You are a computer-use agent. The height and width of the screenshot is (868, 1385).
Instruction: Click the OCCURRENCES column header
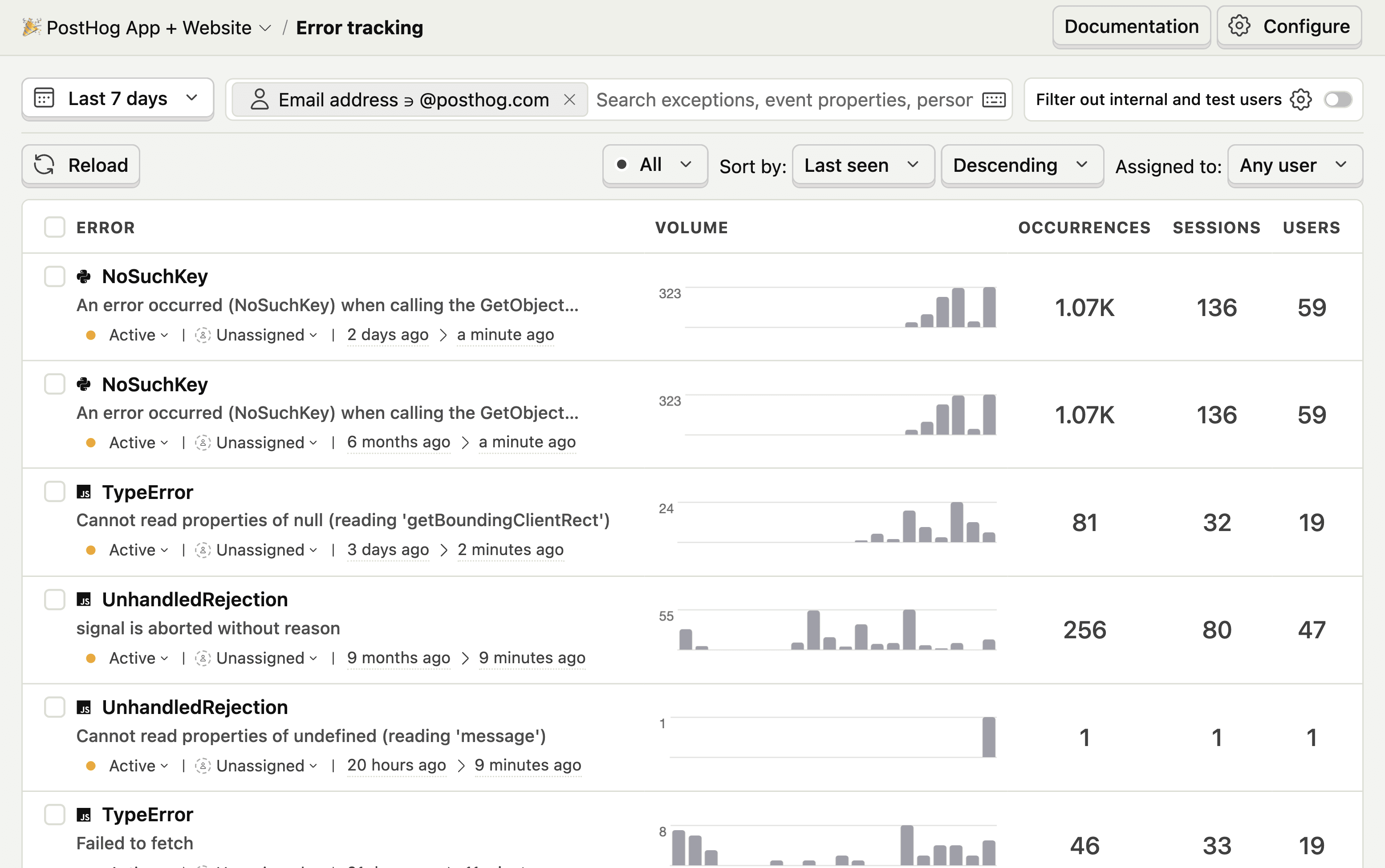pos(1084,227)
